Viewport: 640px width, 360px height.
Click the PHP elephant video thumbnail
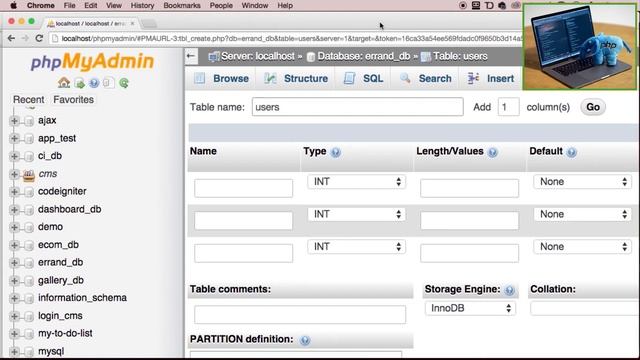(580, 47)
